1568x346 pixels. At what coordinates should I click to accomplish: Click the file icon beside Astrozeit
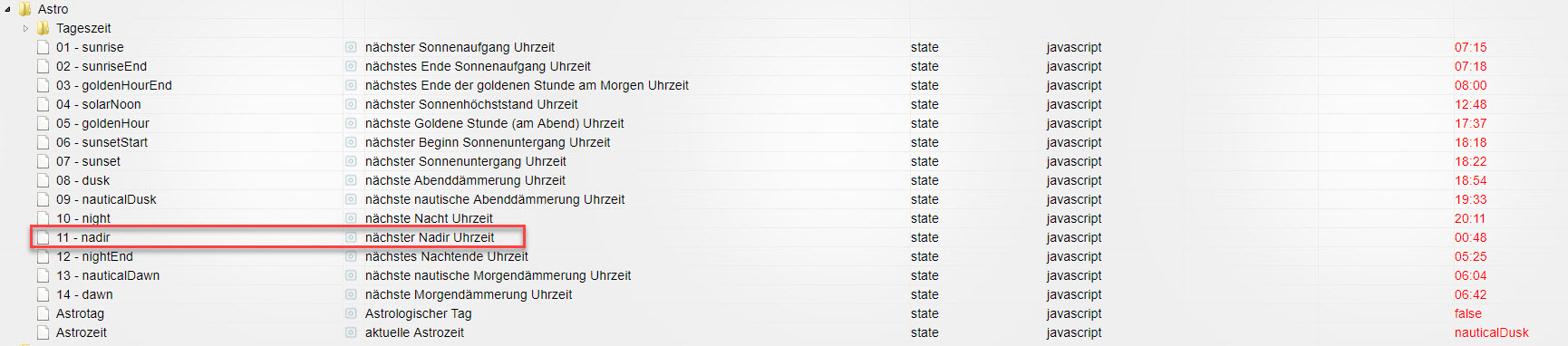click(x=44, y=332)
